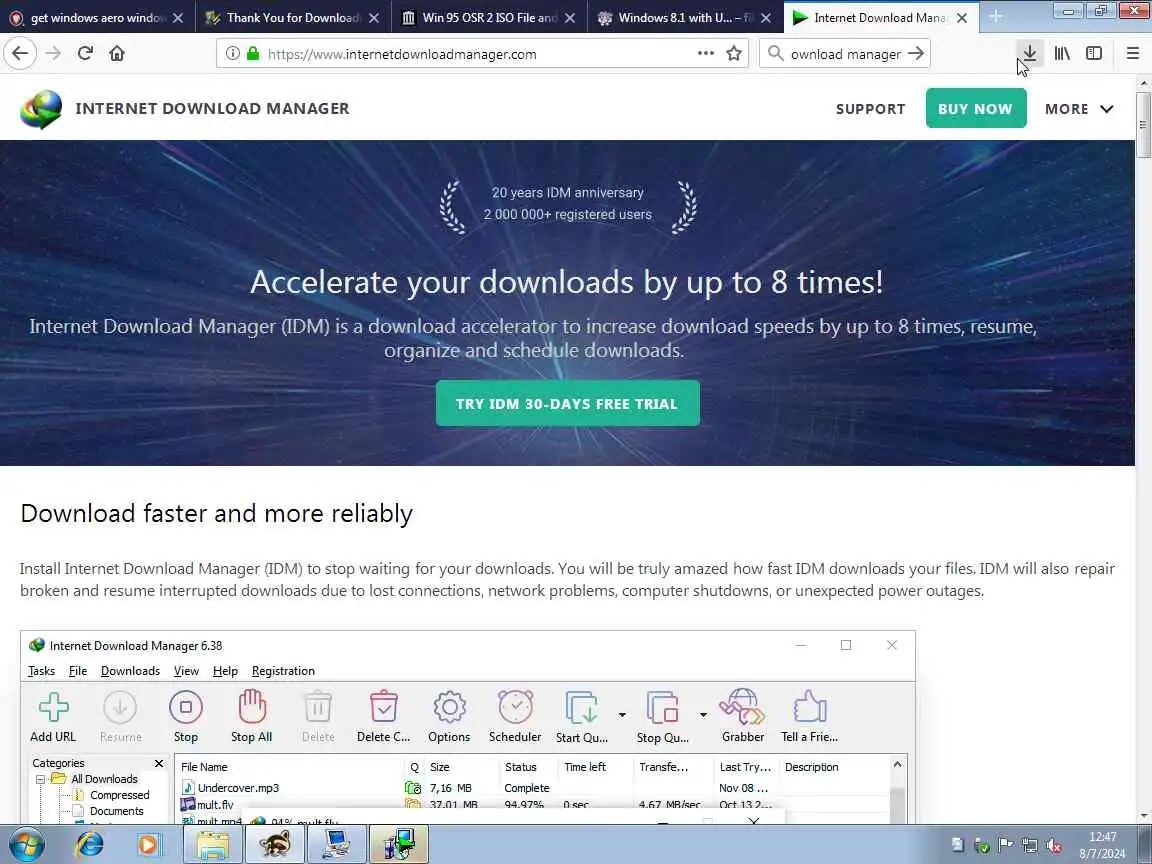
Task: Close the 'Thank You for Download' tab
Action: pyautogui.click(x=374, y=18)
